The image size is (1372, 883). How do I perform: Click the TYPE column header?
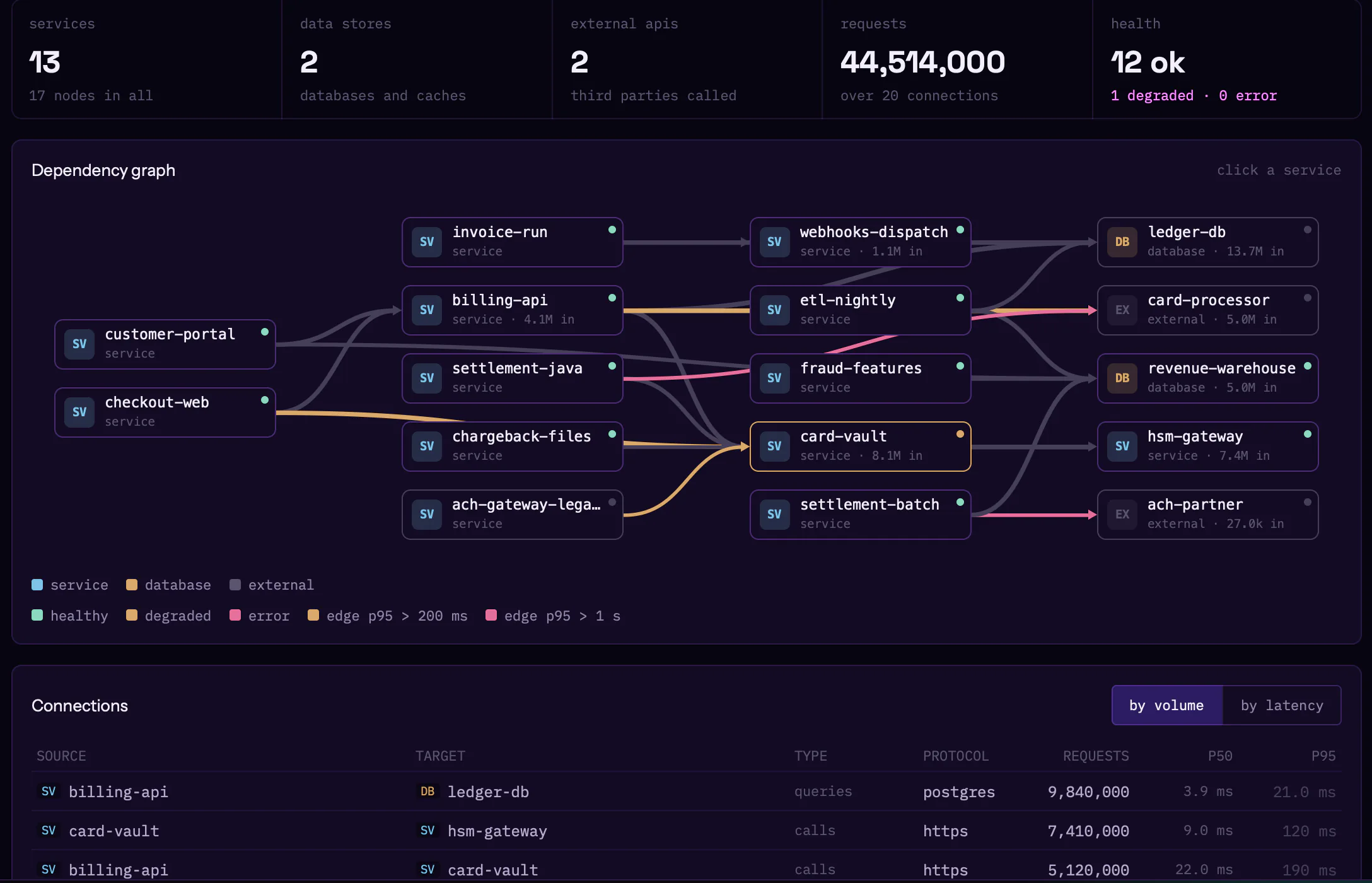click(811, 756)
